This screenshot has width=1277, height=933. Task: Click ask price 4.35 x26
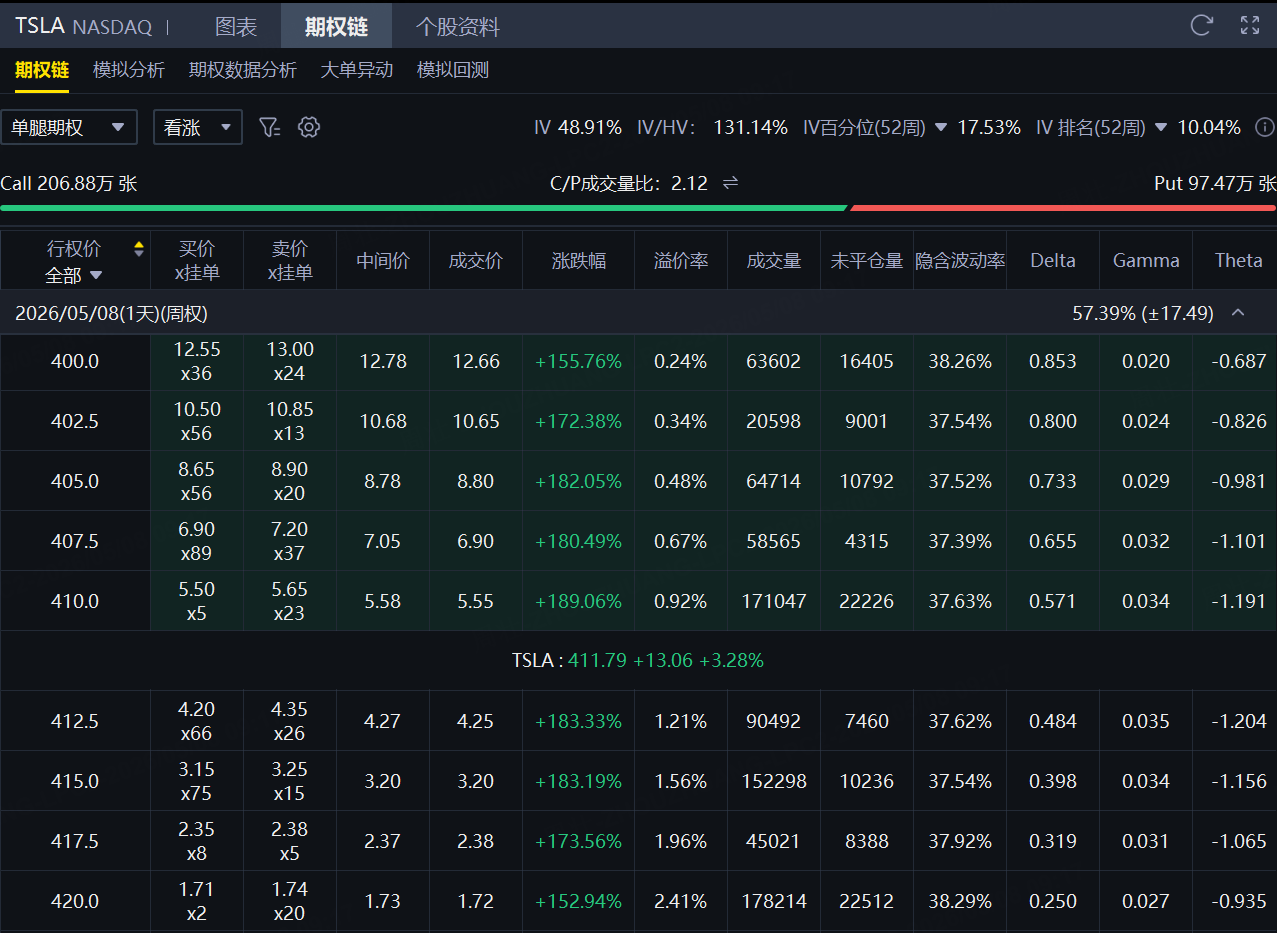coord(290,721)
